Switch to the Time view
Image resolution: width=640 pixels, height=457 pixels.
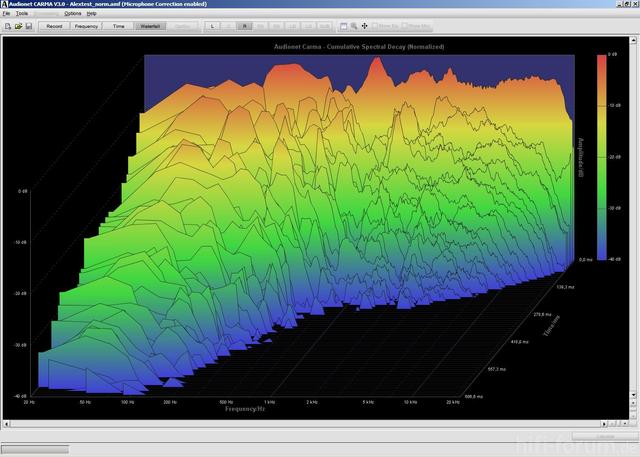[119, 25]
